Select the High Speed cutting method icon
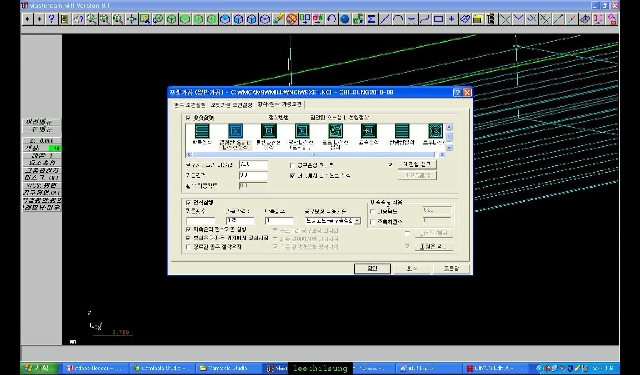This screenshot has height=375, width=640. [369, 131]
